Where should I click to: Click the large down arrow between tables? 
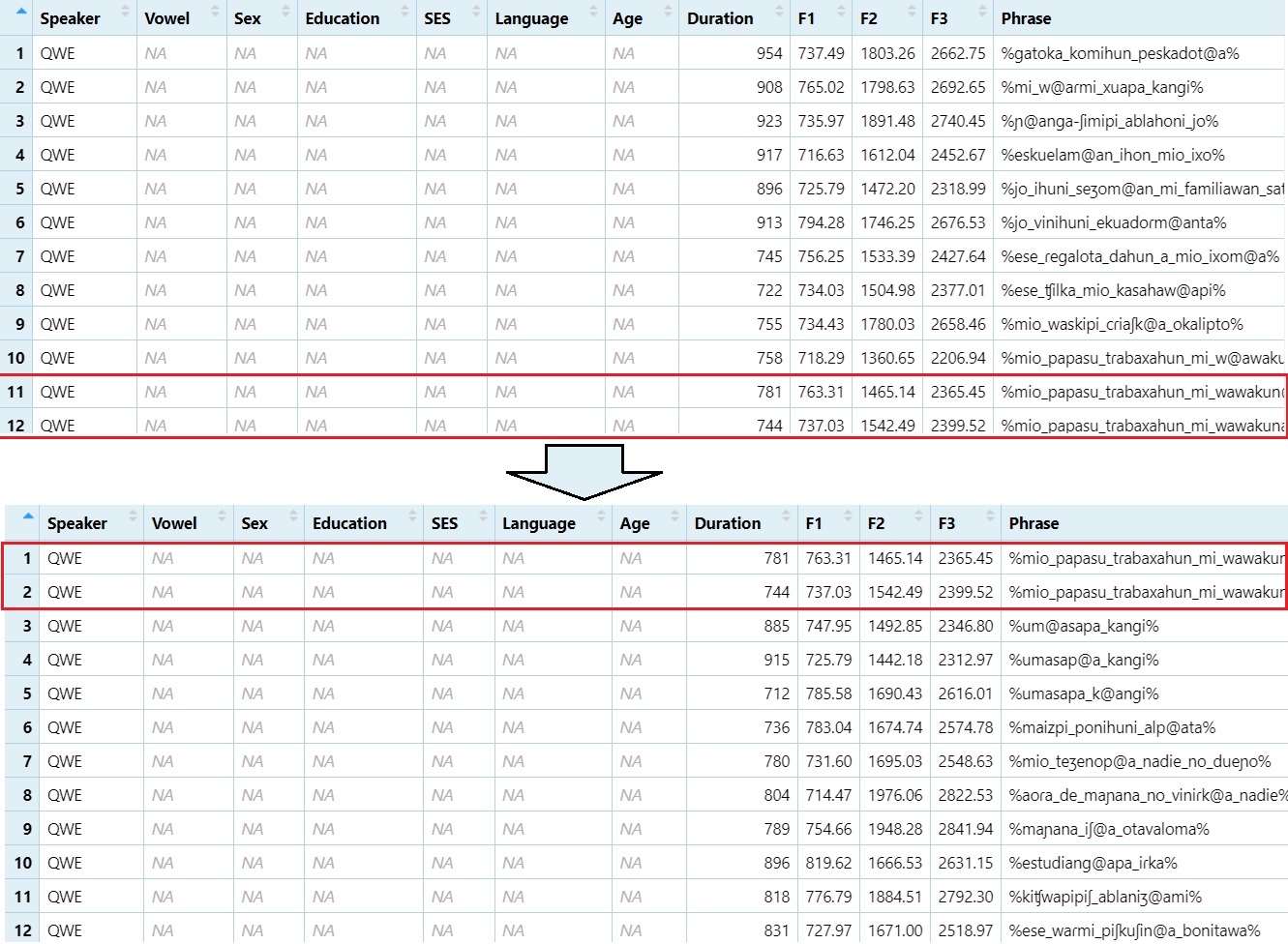(584, 471)
